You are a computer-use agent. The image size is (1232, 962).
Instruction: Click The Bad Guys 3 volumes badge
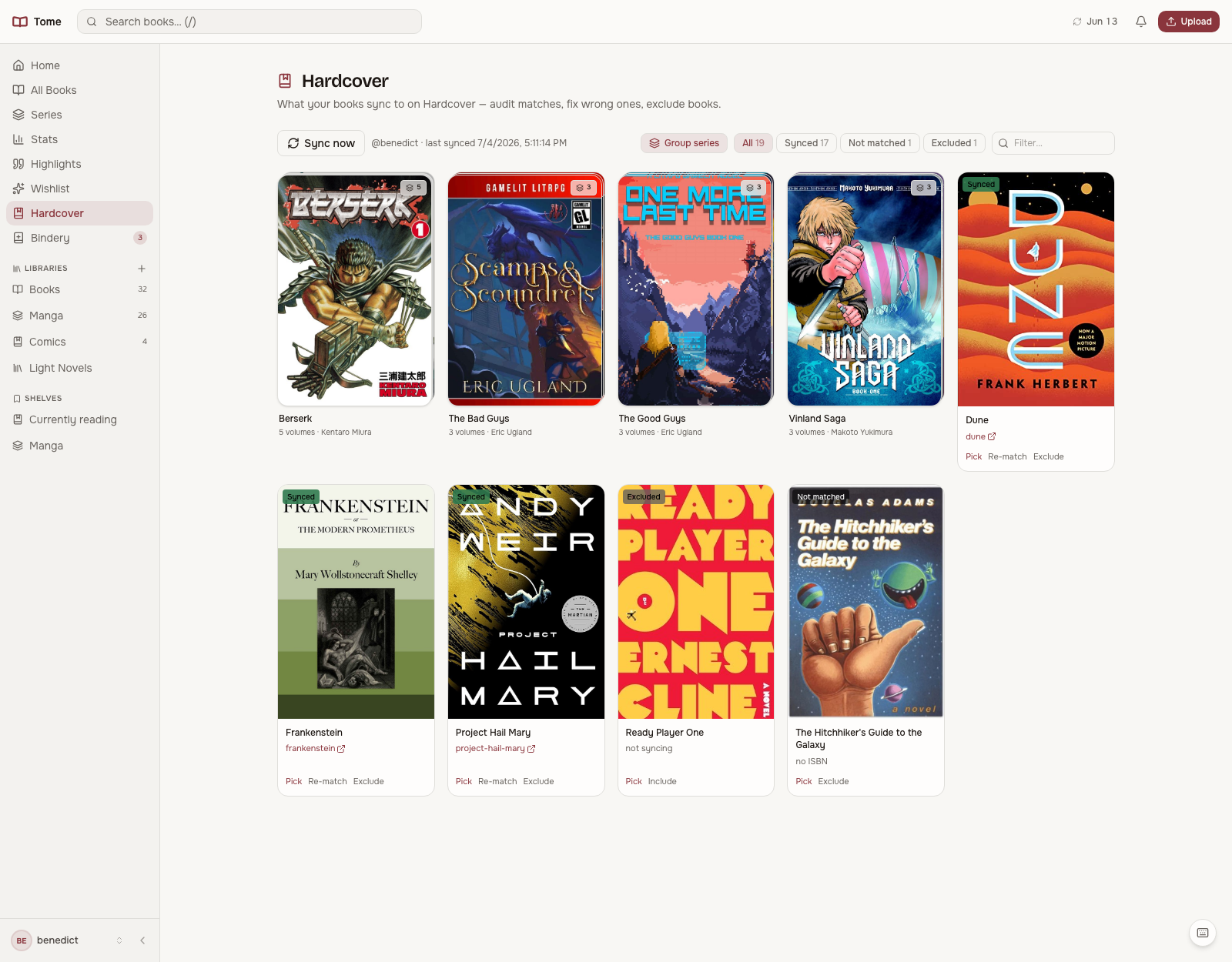point(584,187)
